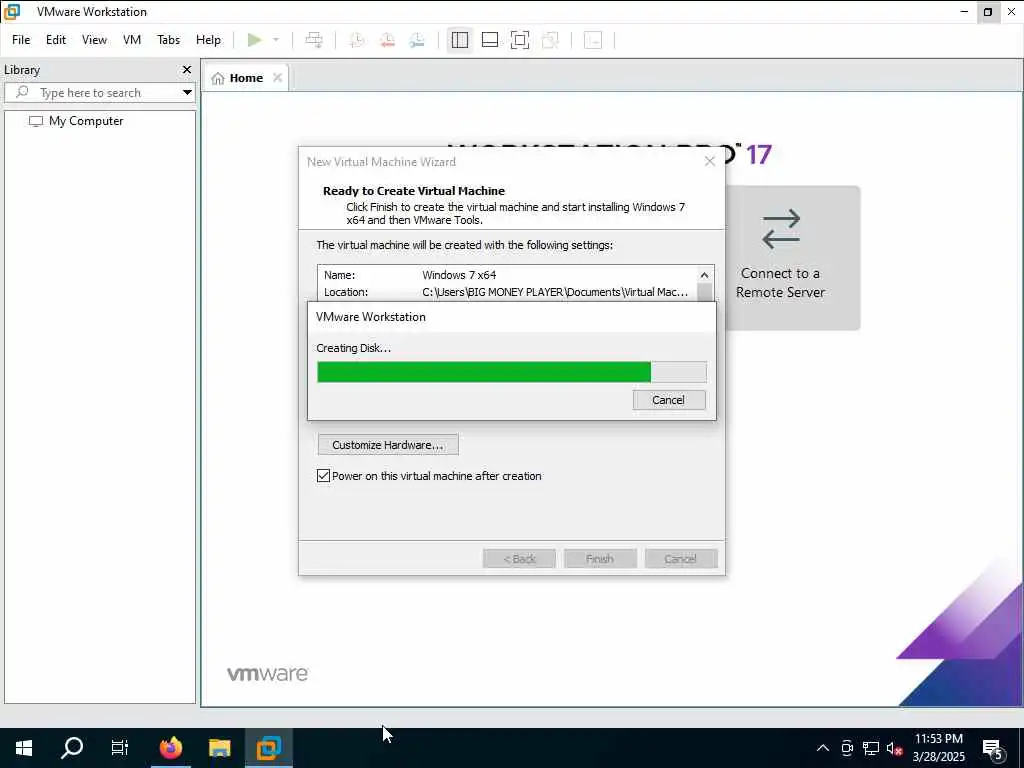Click the Creating Disk progress bar
This screenshot has height=768, width=1024.
tap(511, 372)
